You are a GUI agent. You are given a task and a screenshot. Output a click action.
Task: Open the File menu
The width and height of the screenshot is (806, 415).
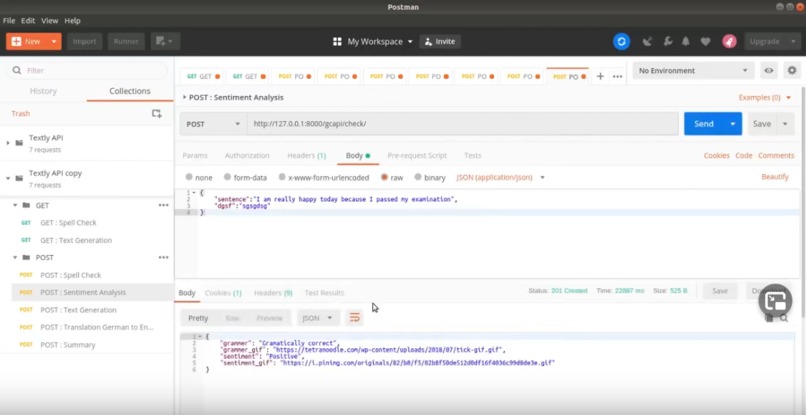9,21
